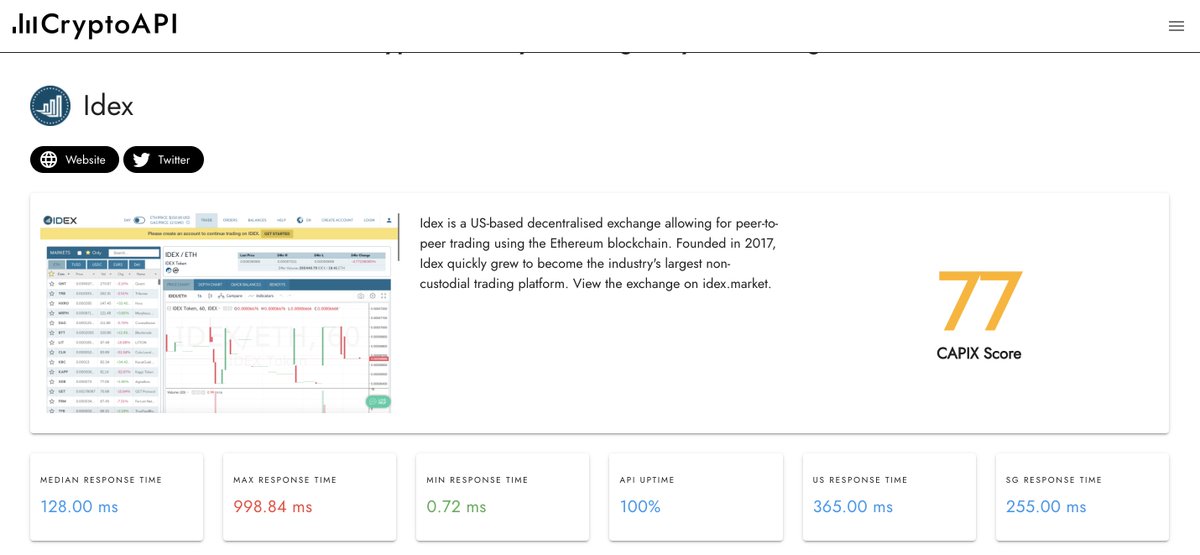This screenshot has width=1200, height=555.
Task: Click the Idex description paragraph
Action: point(599,253)
